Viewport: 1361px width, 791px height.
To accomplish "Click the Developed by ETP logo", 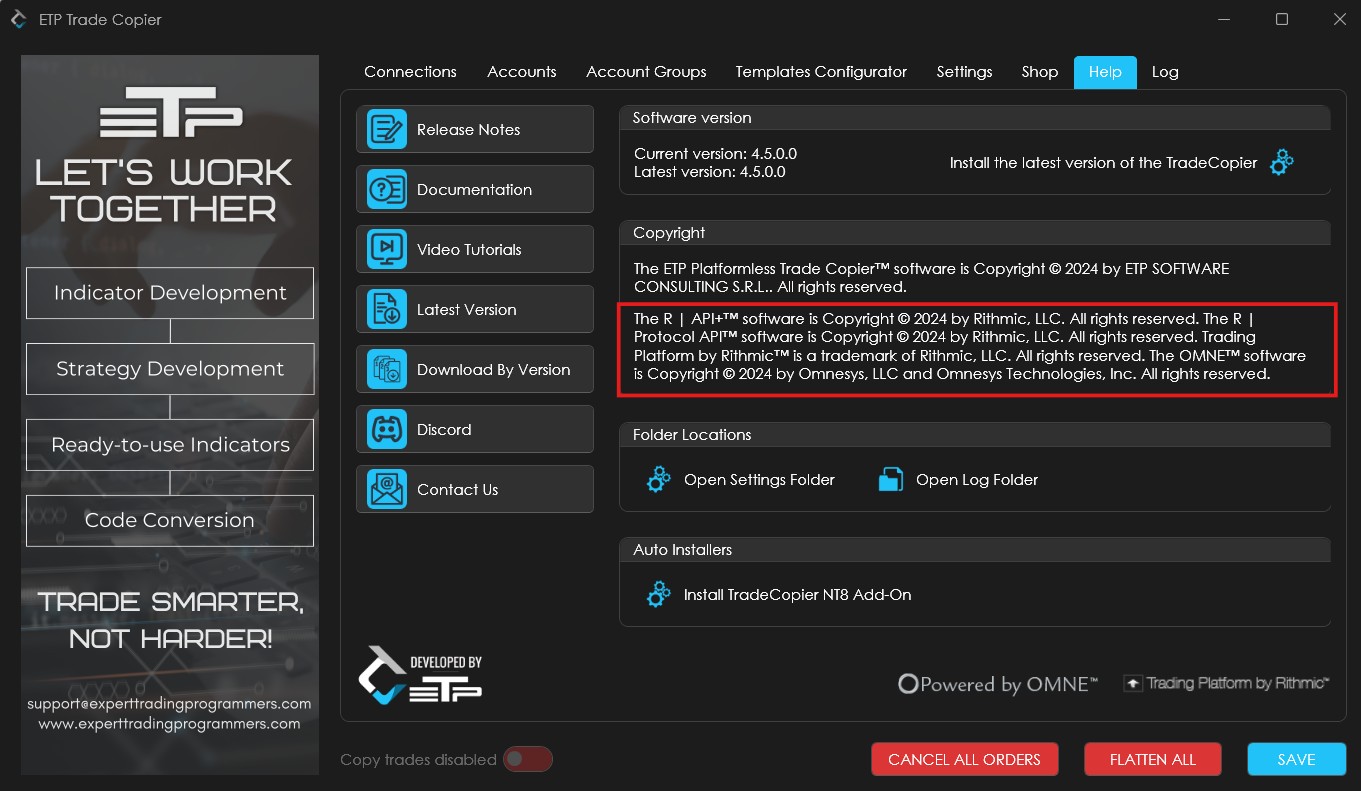I will click(421, 675).
